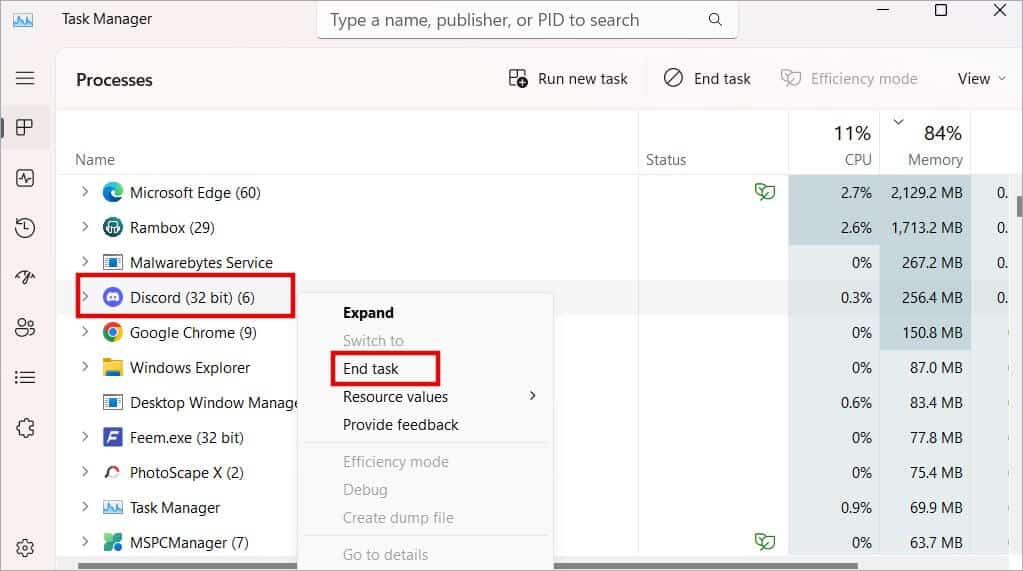Click Rambox memory value 1,713.2 MB
The height and width of the screenshot is (571, 1023).
926,228
